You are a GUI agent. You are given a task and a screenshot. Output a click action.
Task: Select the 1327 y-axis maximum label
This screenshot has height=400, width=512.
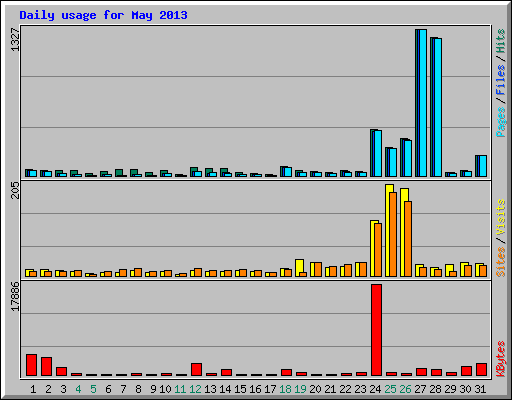pyautogui.click(x=15, y=40)
